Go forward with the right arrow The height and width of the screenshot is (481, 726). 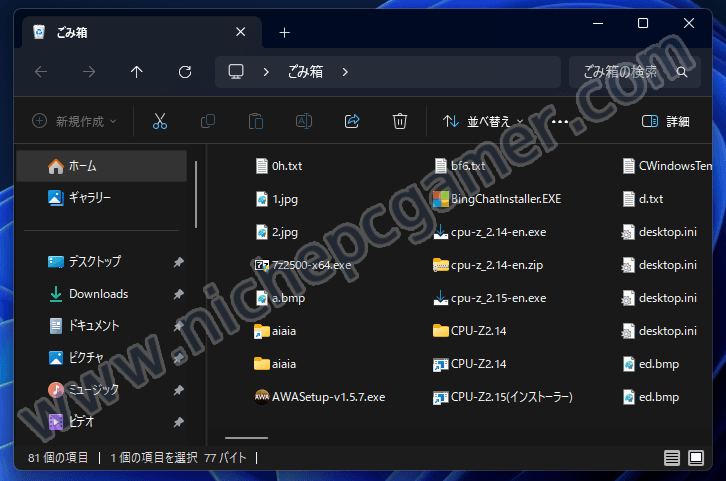[x=89, y=72]
